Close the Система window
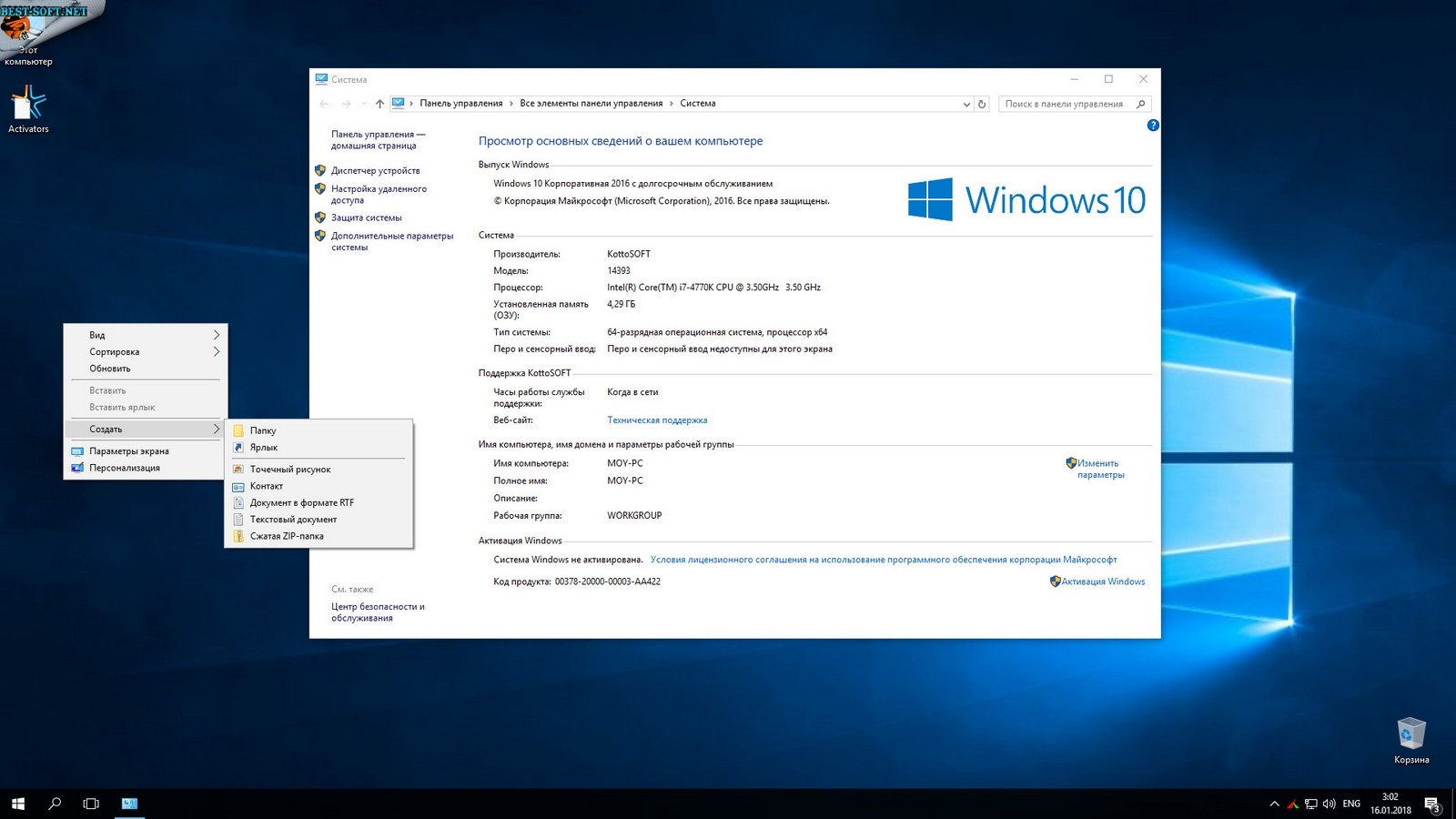 click(1144, 79)
